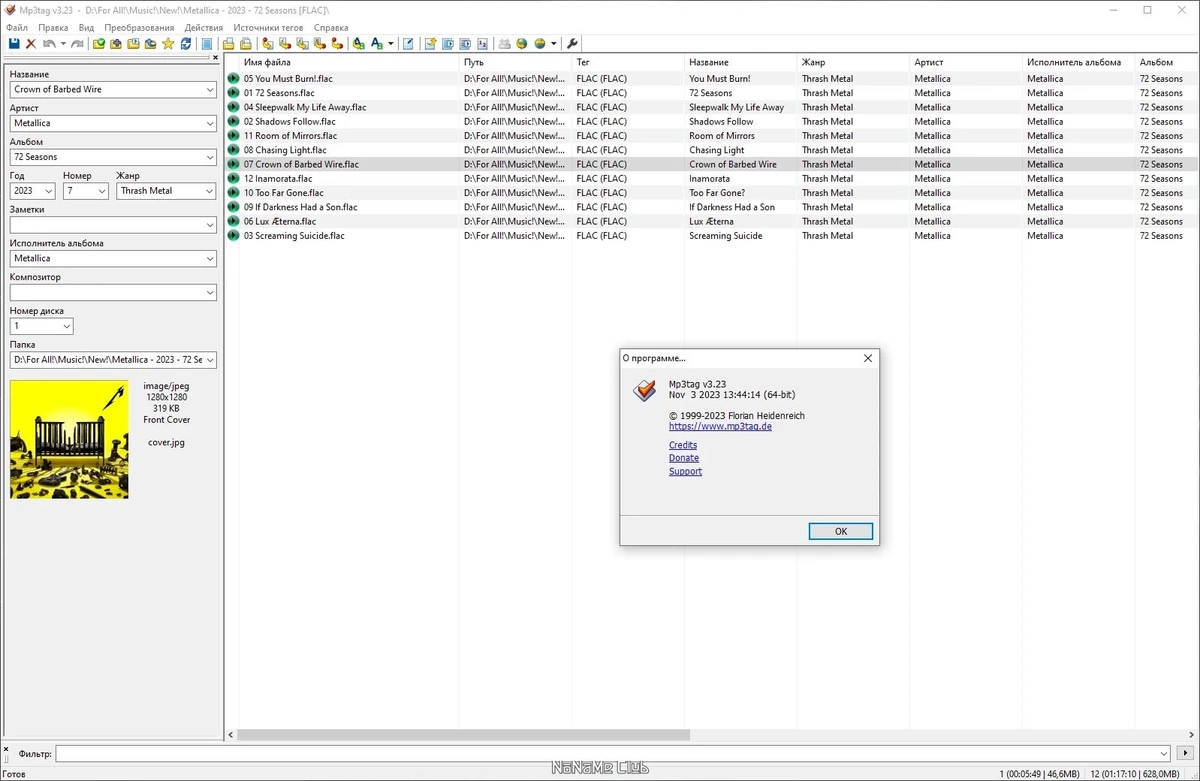This screenshot has height=781, width=1200.
Task: Click the wrench Options icon
Action: [x=572, y=44]
